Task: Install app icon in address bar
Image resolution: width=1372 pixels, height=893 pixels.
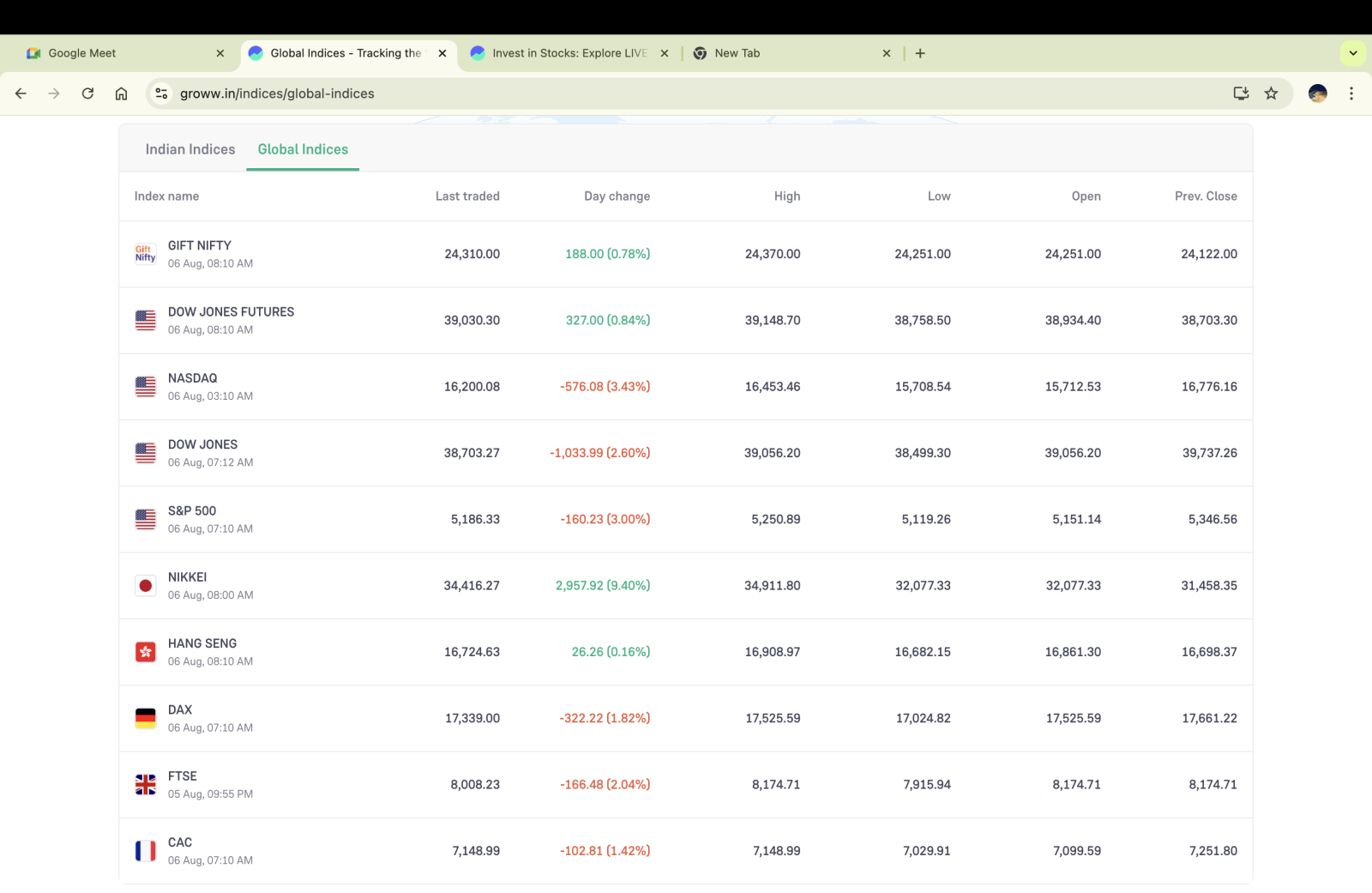Action: (x=1241, y=94)
